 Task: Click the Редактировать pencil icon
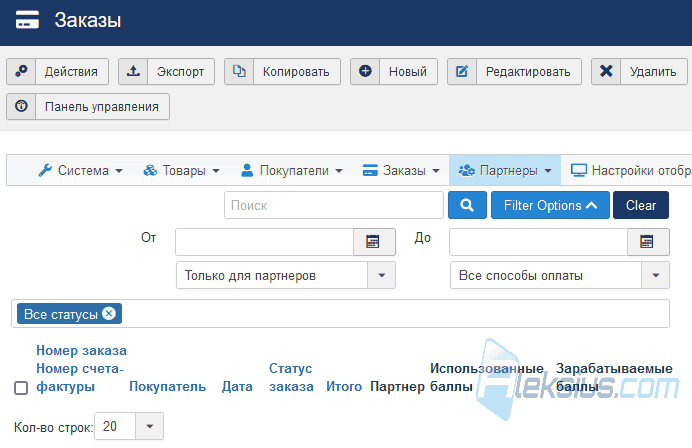(462, 71)
